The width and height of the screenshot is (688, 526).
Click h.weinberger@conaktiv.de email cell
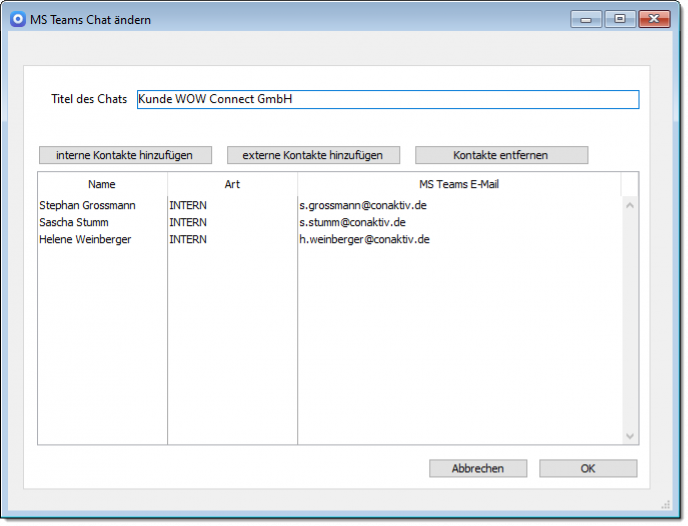(364, 239)
